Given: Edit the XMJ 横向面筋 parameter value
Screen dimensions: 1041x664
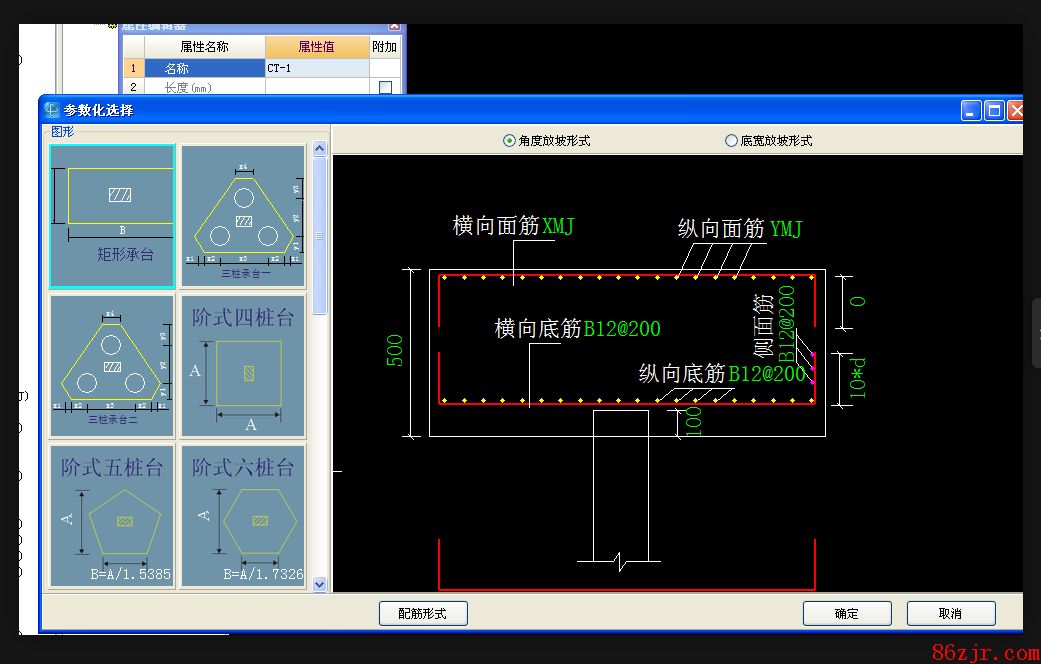Looking at the screenshot, I should (x=558, y=226).
